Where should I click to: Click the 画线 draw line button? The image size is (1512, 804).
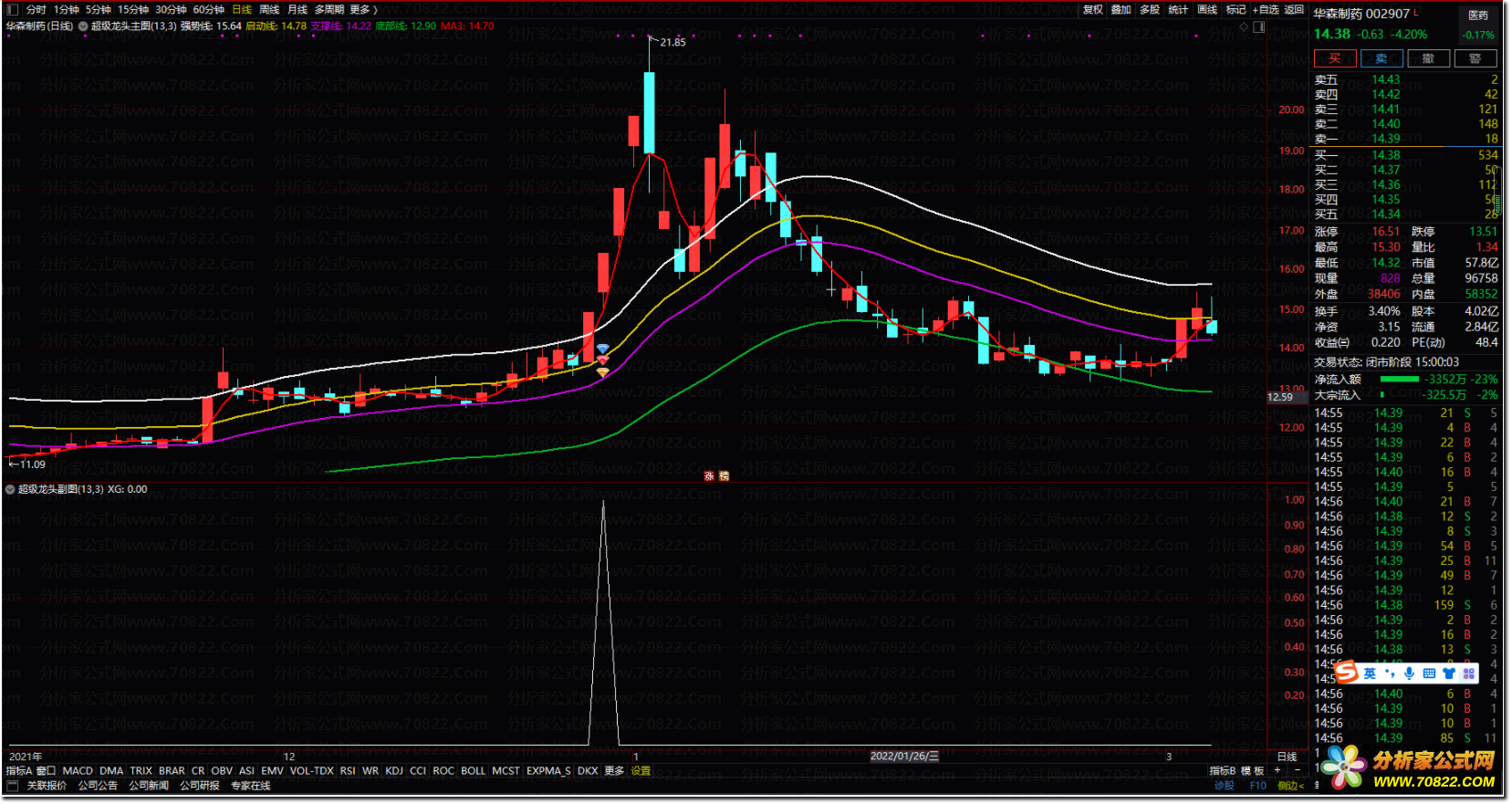pyautogui.click(x=1207, y=10)
